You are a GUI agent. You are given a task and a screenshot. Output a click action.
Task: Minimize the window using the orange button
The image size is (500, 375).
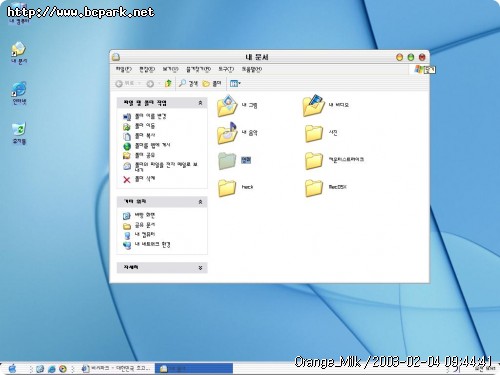[x=399, y=57]
